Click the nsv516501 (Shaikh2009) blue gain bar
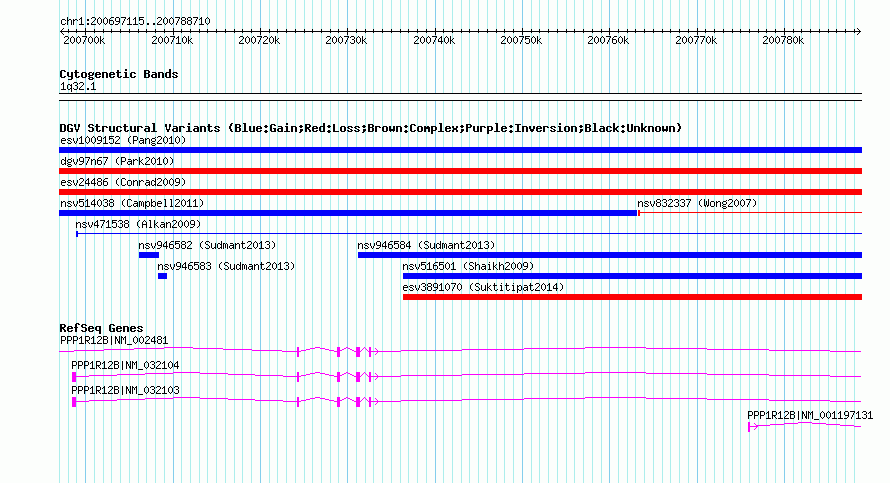Viewport: 890px width, 483px height. [x=632, y=276]
